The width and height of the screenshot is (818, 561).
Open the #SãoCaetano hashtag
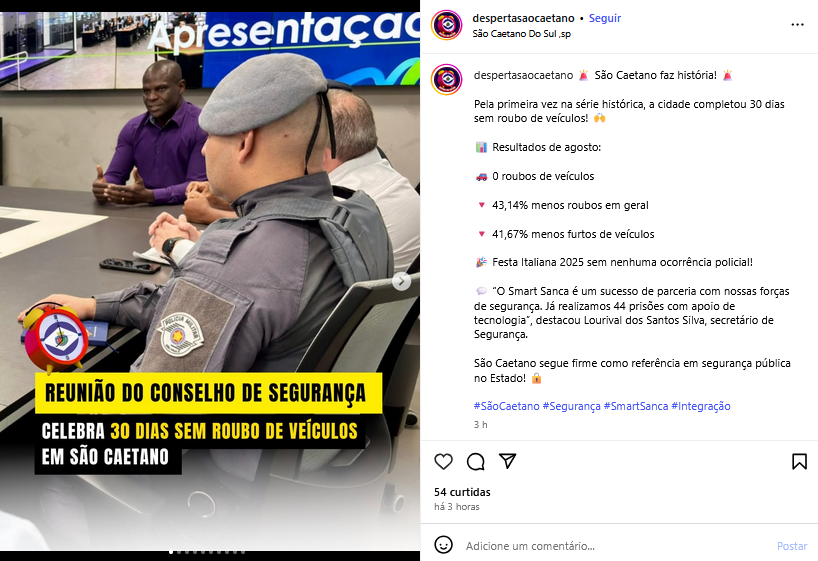(x=506, y=406)
